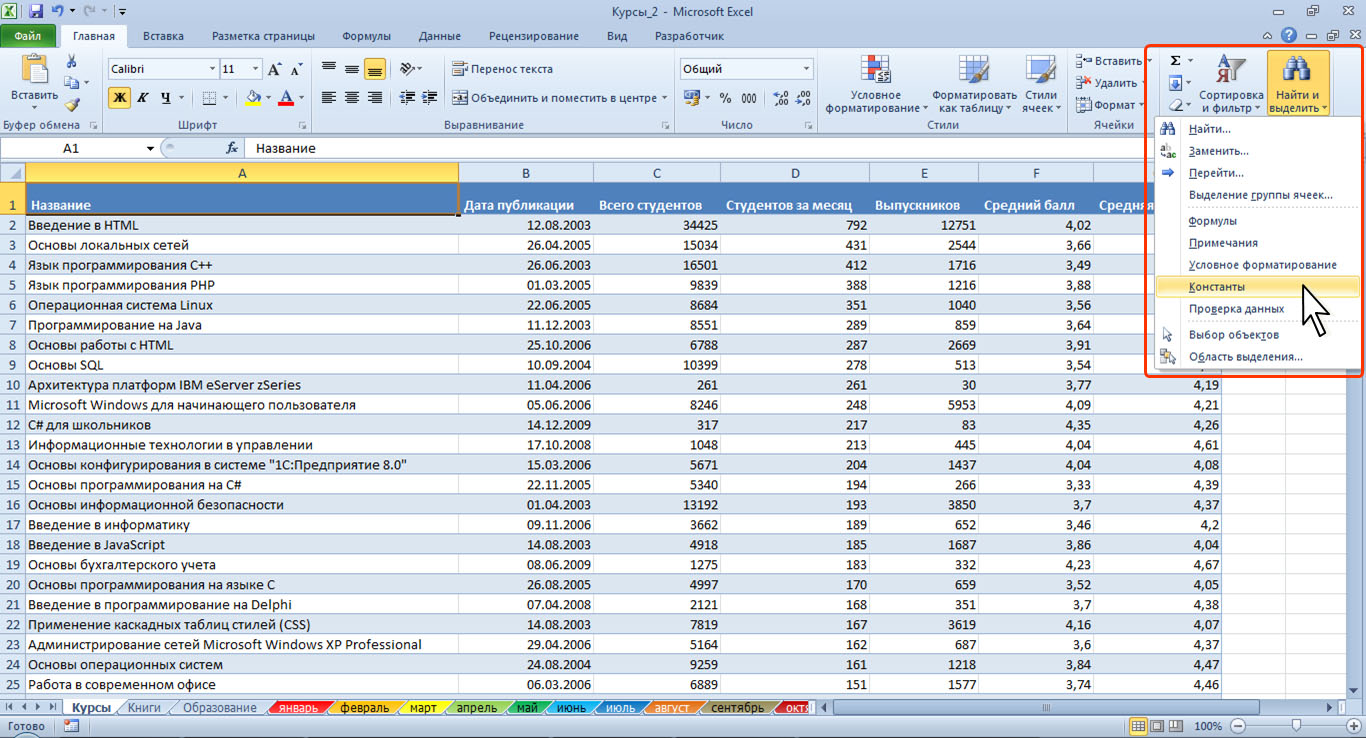Click the Save icon in quick access toolbar
The height and width of the screenshot is (738, 1366).
(x=36, y=12)
